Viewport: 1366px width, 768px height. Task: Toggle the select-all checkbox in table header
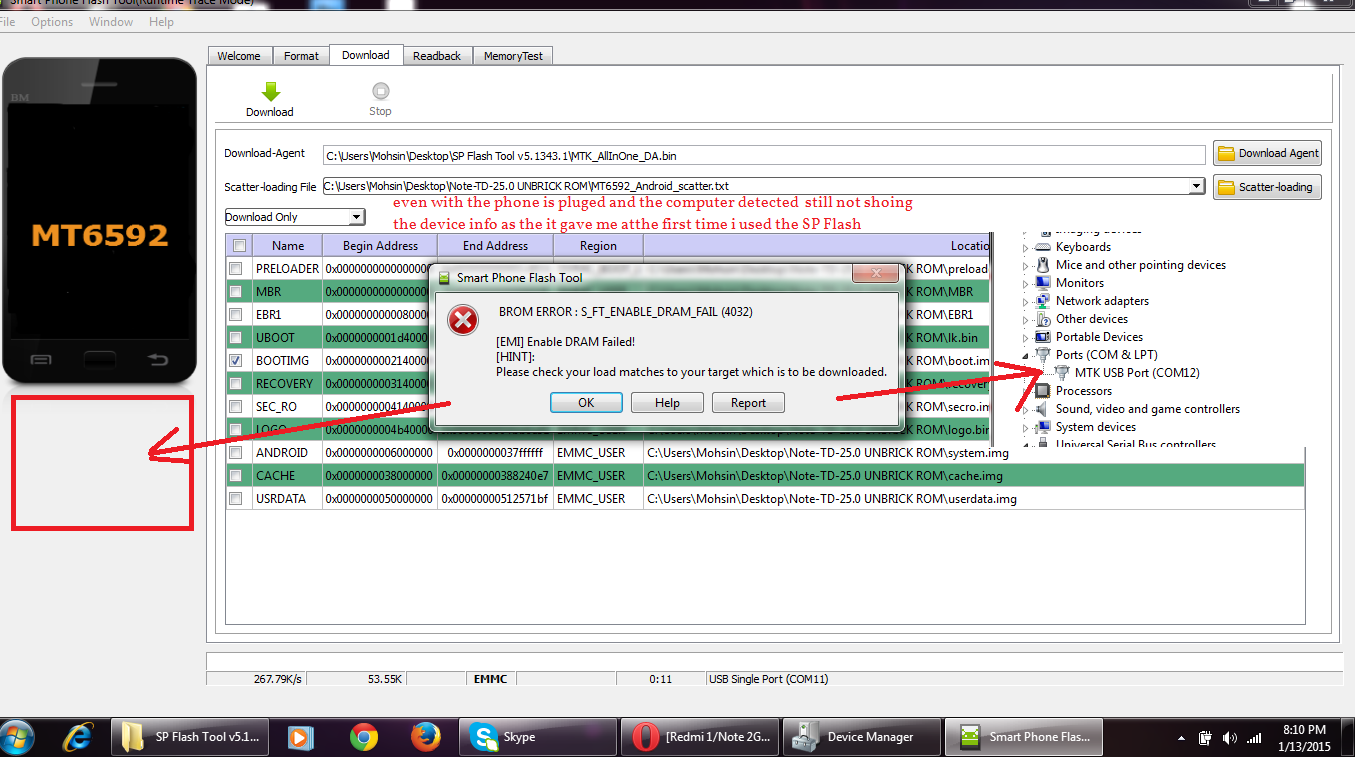(239, 246)
